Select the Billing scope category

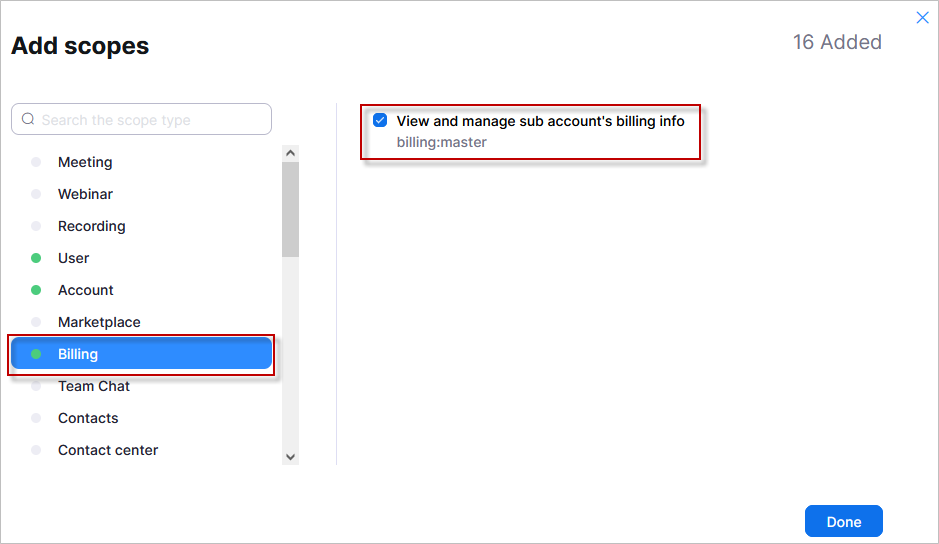pyautogui.click(x=141, y=354)
